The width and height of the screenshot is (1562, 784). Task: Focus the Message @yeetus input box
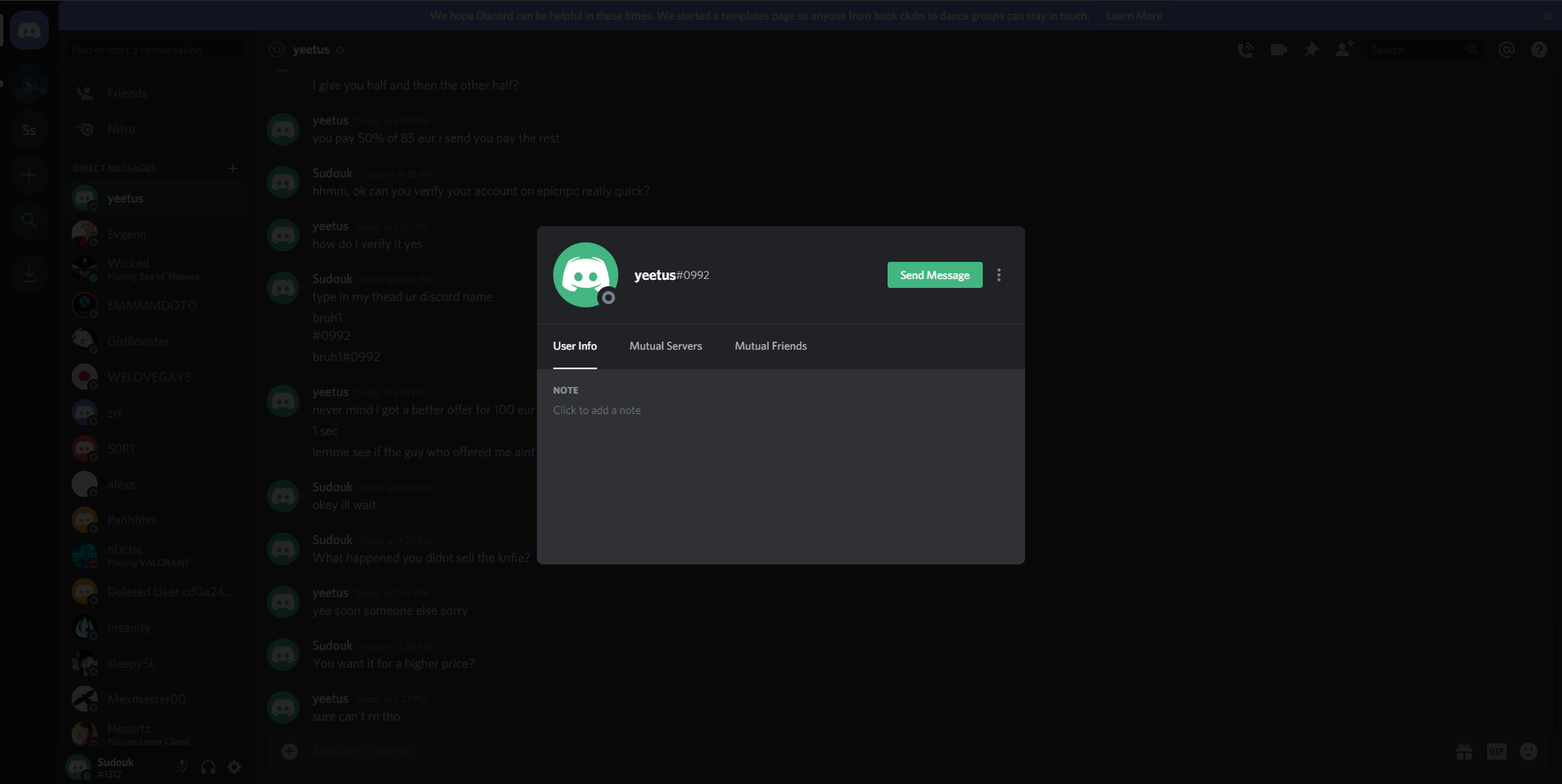click(879, 751)
